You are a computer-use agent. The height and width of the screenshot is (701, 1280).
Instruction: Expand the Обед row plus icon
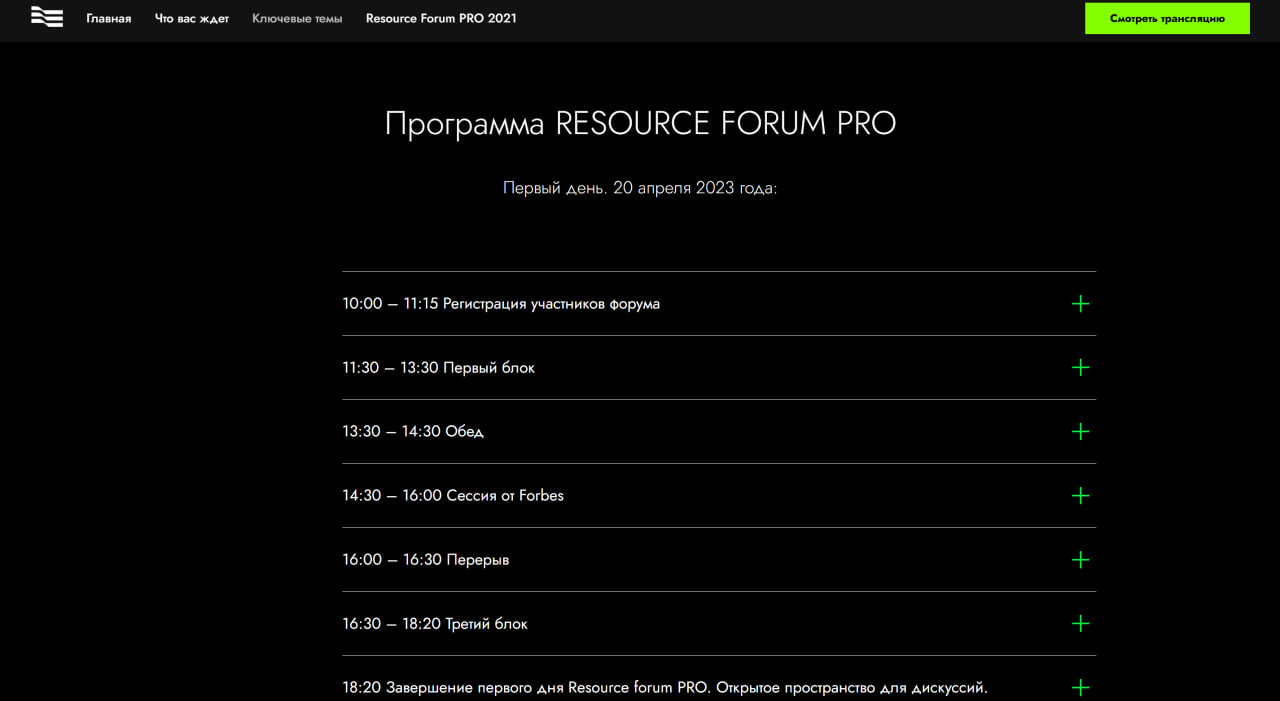[1080, 431]
